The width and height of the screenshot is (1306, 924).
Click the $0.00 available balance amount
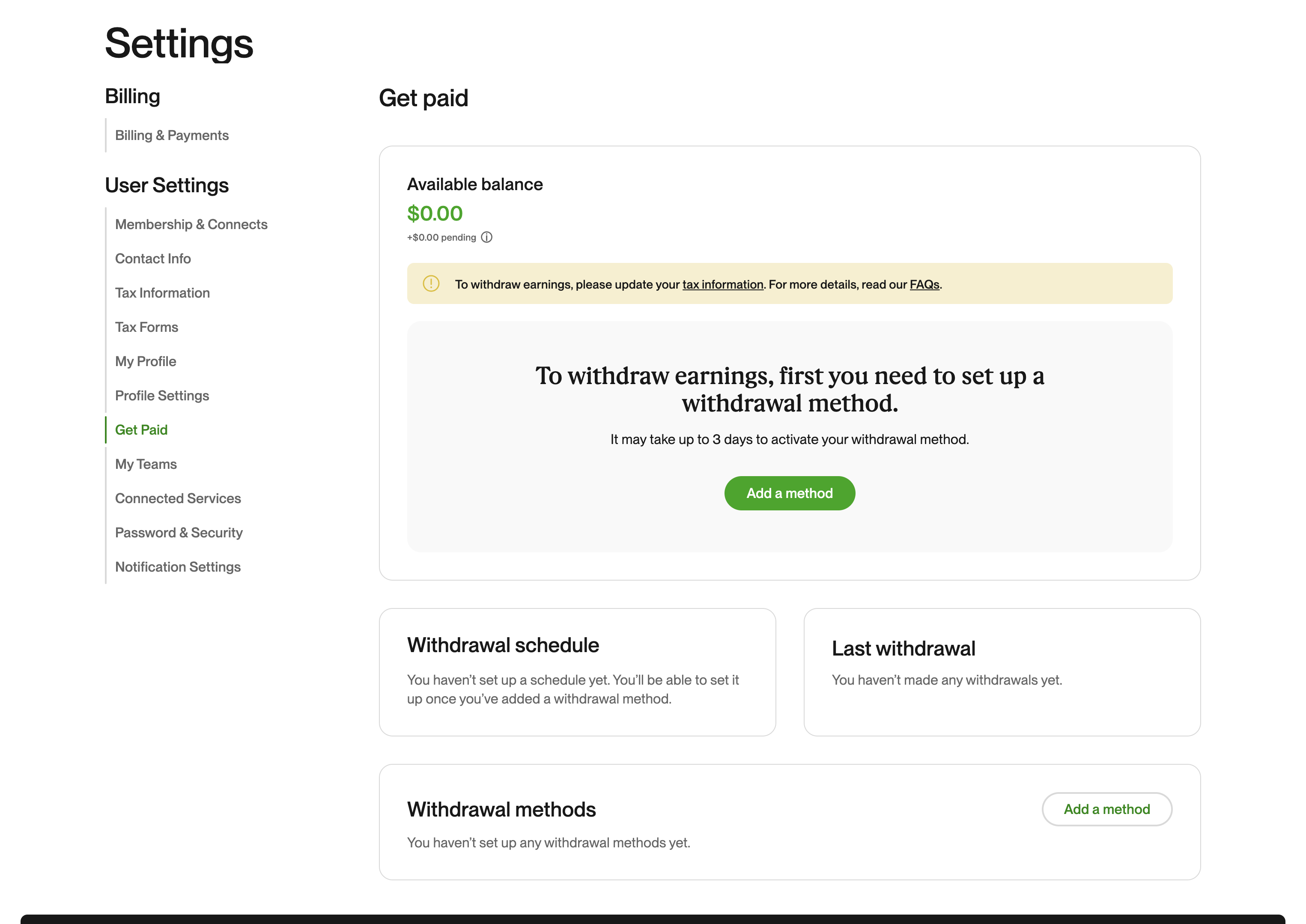435,213
